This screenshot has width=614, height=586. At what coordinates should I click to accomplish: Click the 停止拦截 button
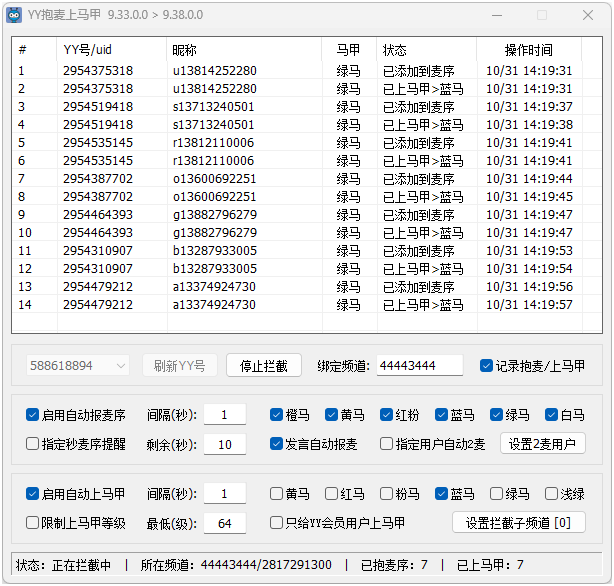click(x=264, y=365)
